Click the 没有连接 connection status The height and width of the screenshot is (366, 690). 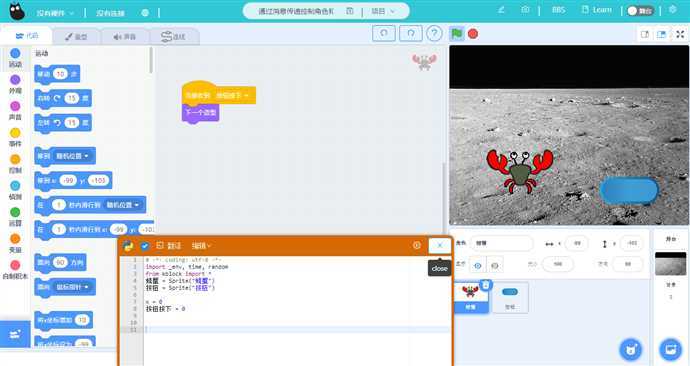[110, 13]
